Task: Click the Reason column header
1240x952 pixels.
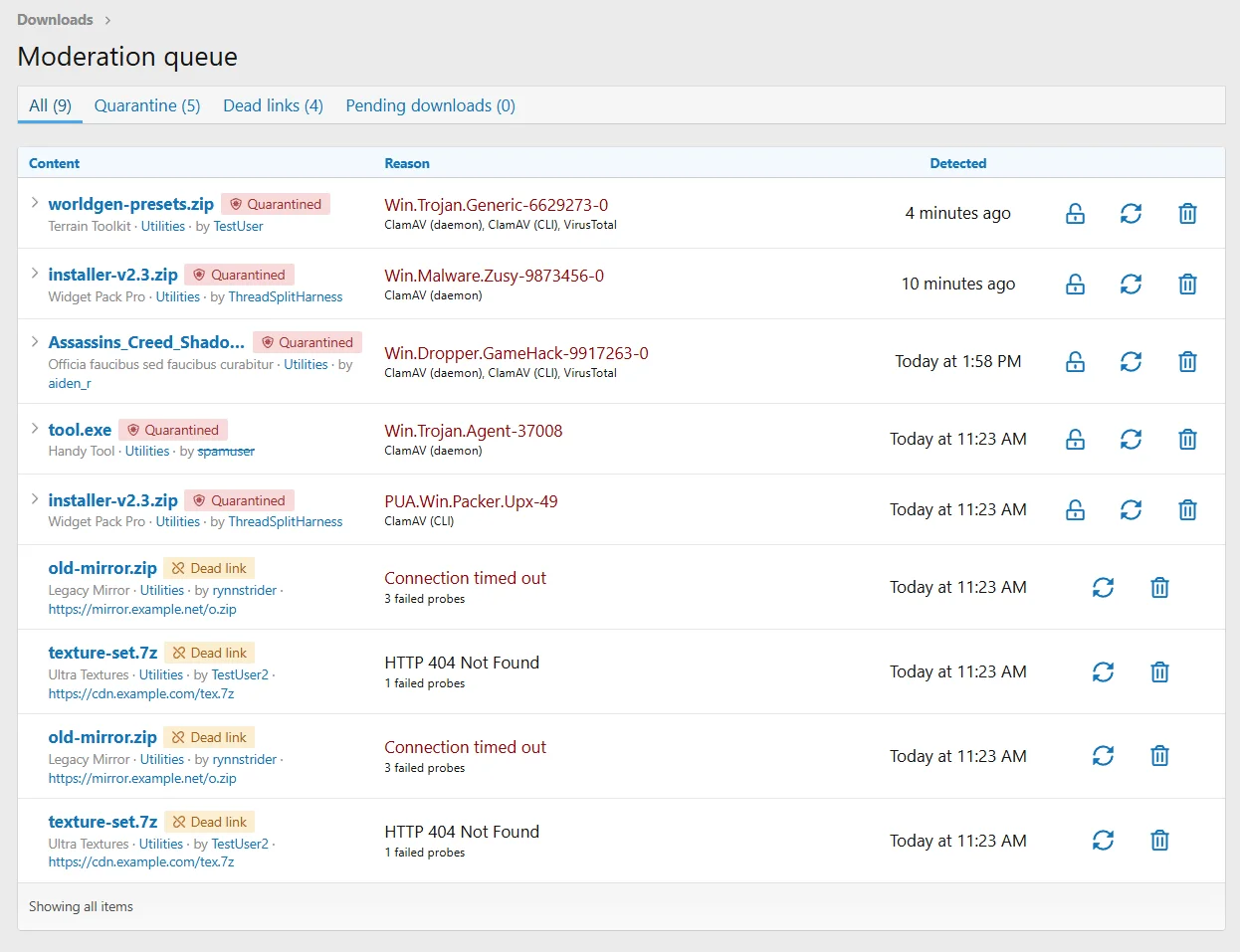Action: (407, 163)
